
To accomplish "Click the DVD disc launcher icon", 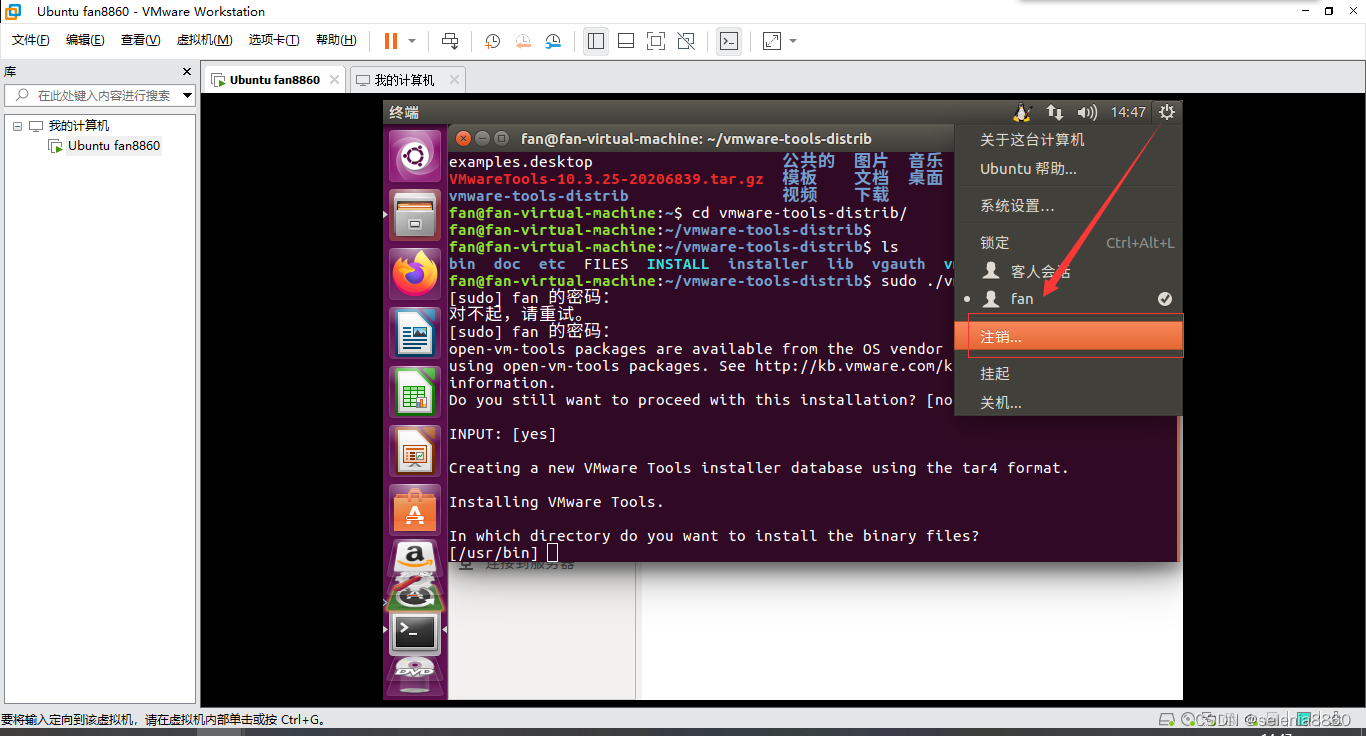I will coord(415,677).
